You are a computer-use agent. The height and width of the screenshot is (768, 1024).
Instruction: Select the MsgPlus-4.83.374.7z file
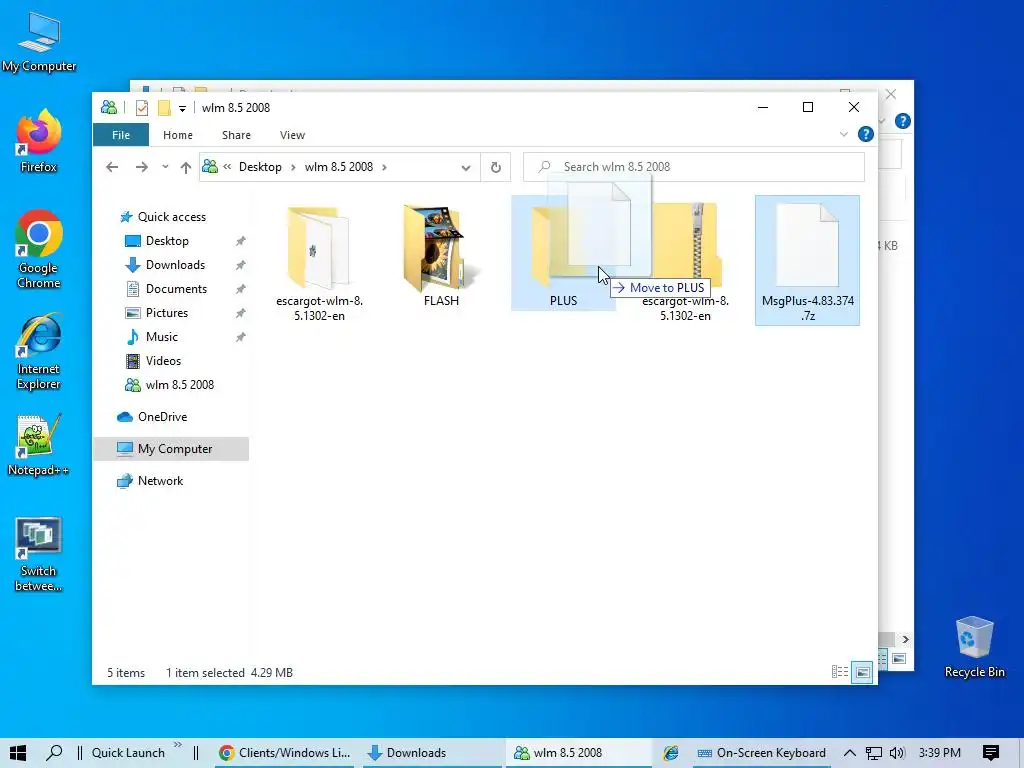click(807, 261)
